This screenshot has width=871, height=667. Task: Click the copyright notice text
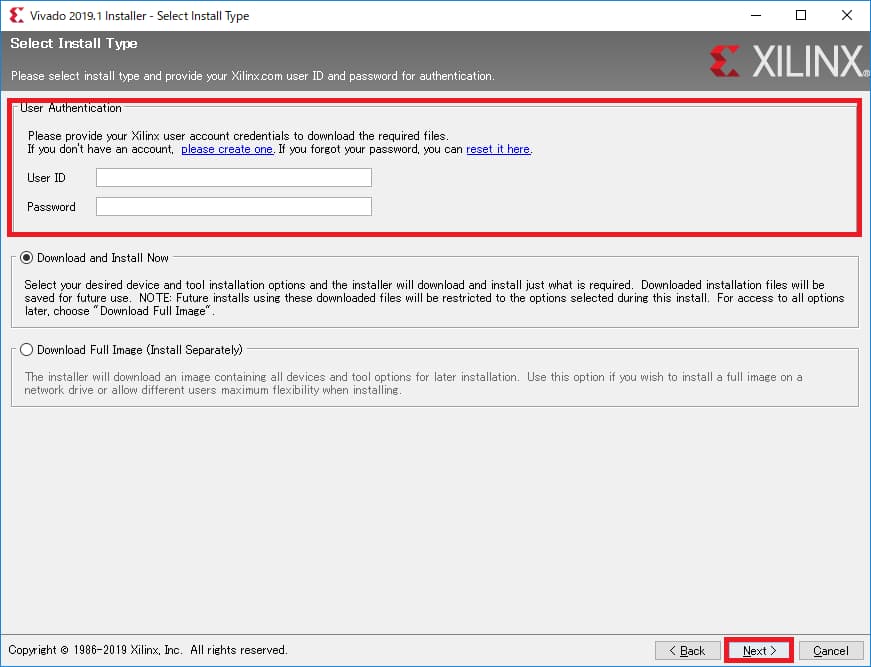click(x=147, y=650)
